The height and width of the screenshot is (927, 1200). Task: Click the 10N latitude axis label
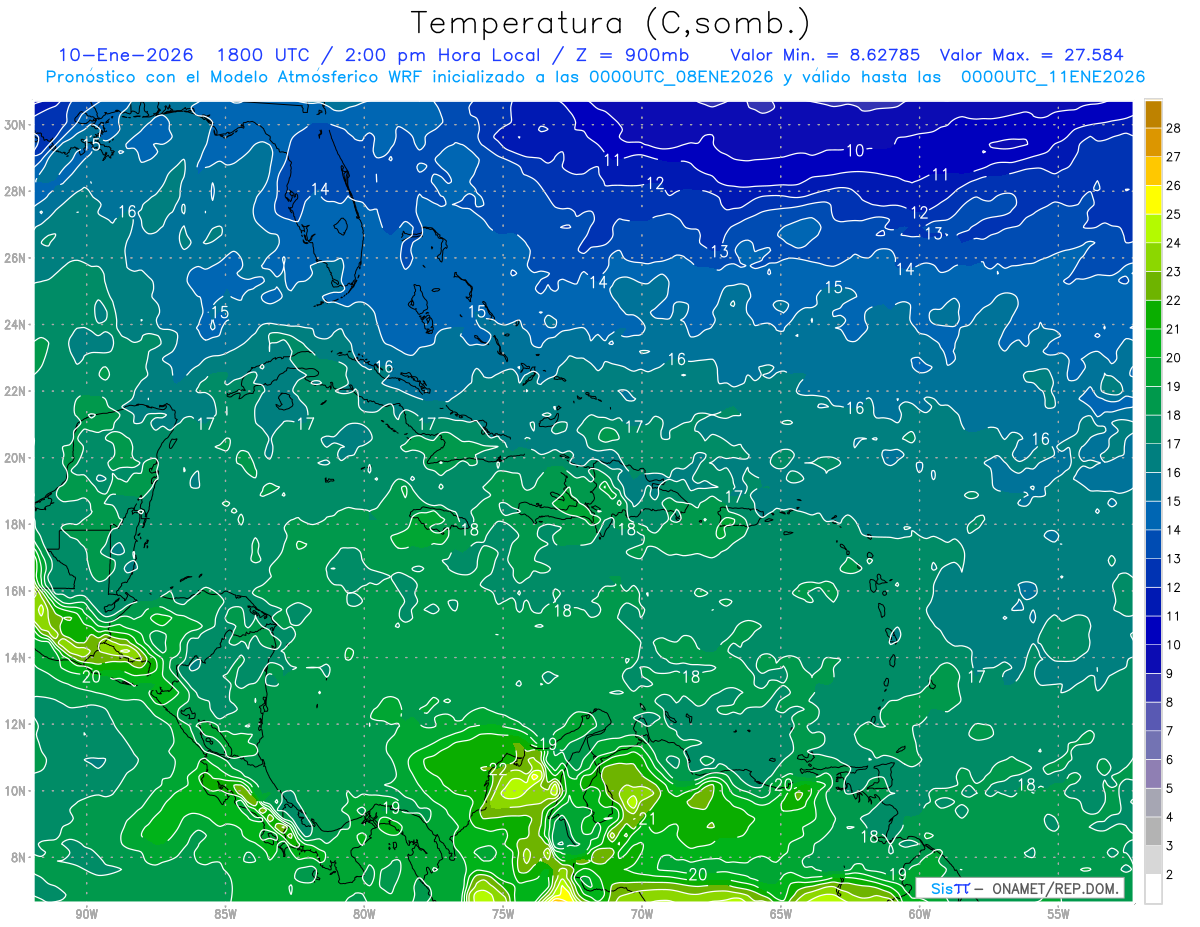click(17, 791)
